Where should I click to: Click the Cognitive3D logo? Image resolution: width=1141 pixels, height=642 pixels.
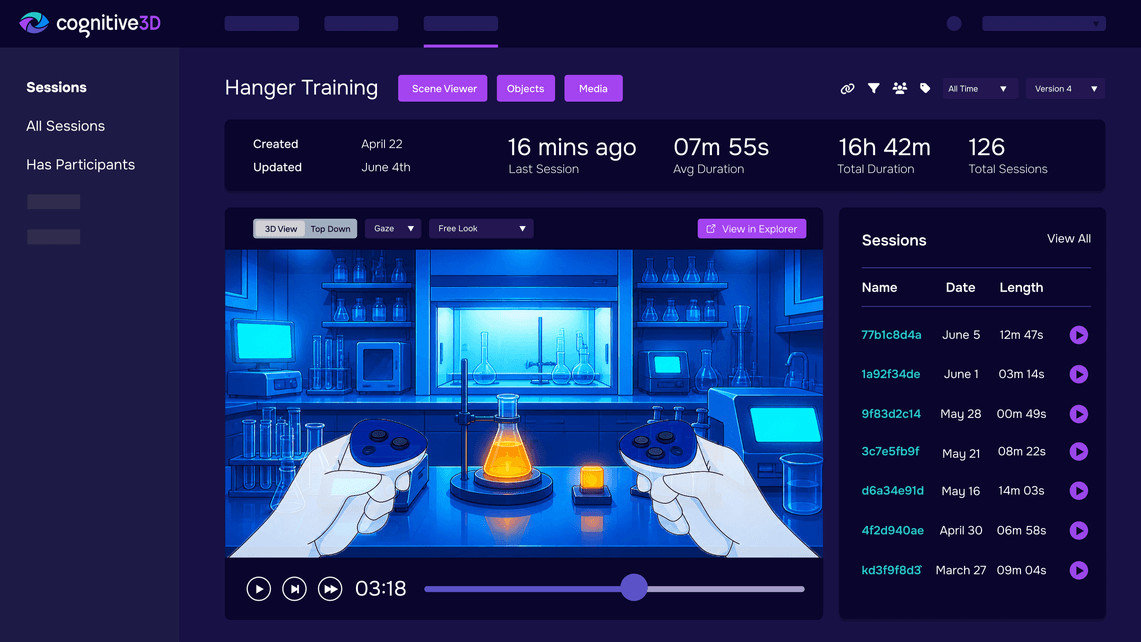click(90, 23)
